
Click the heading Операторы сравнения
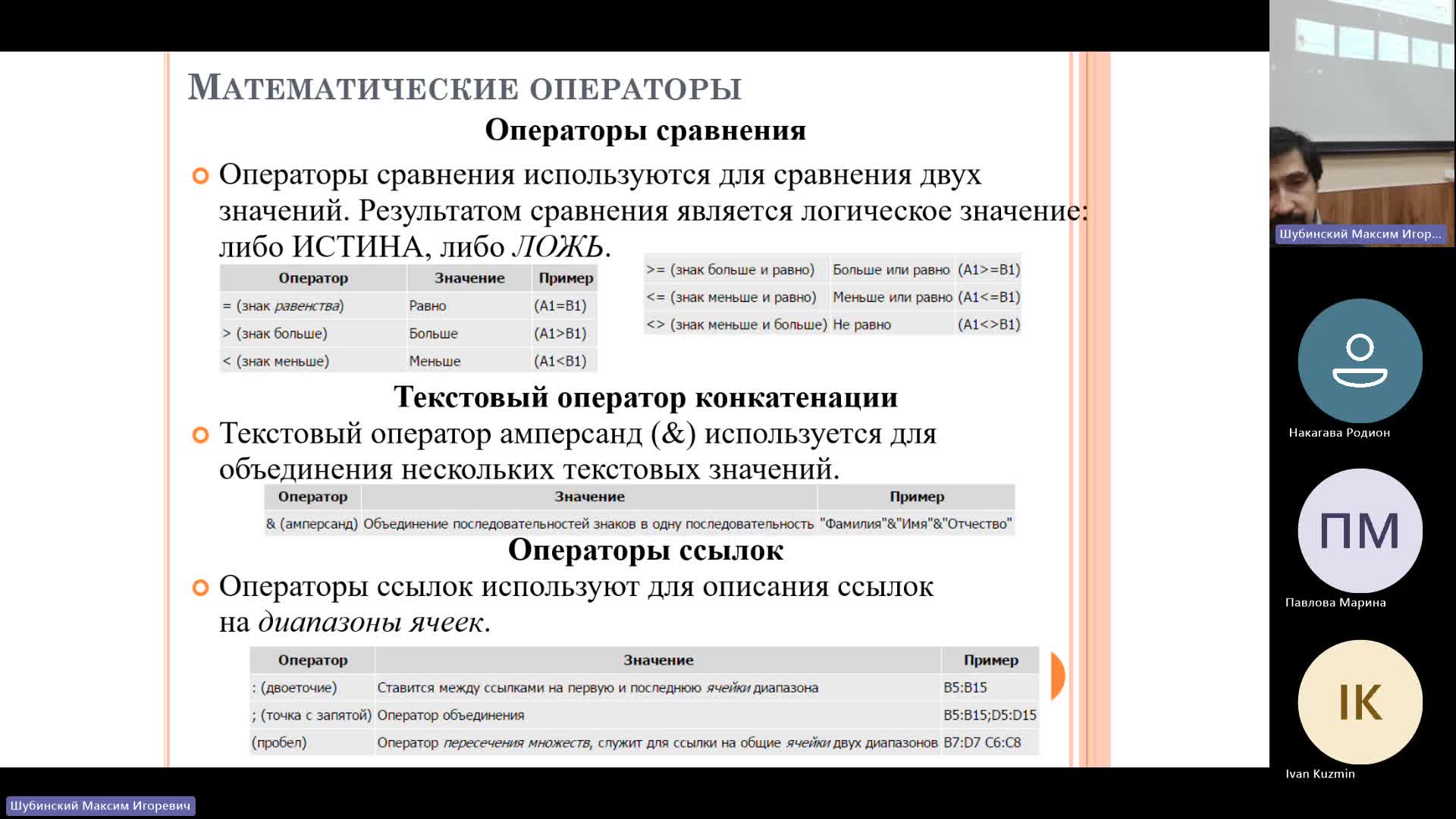click(x=645, y=130)
